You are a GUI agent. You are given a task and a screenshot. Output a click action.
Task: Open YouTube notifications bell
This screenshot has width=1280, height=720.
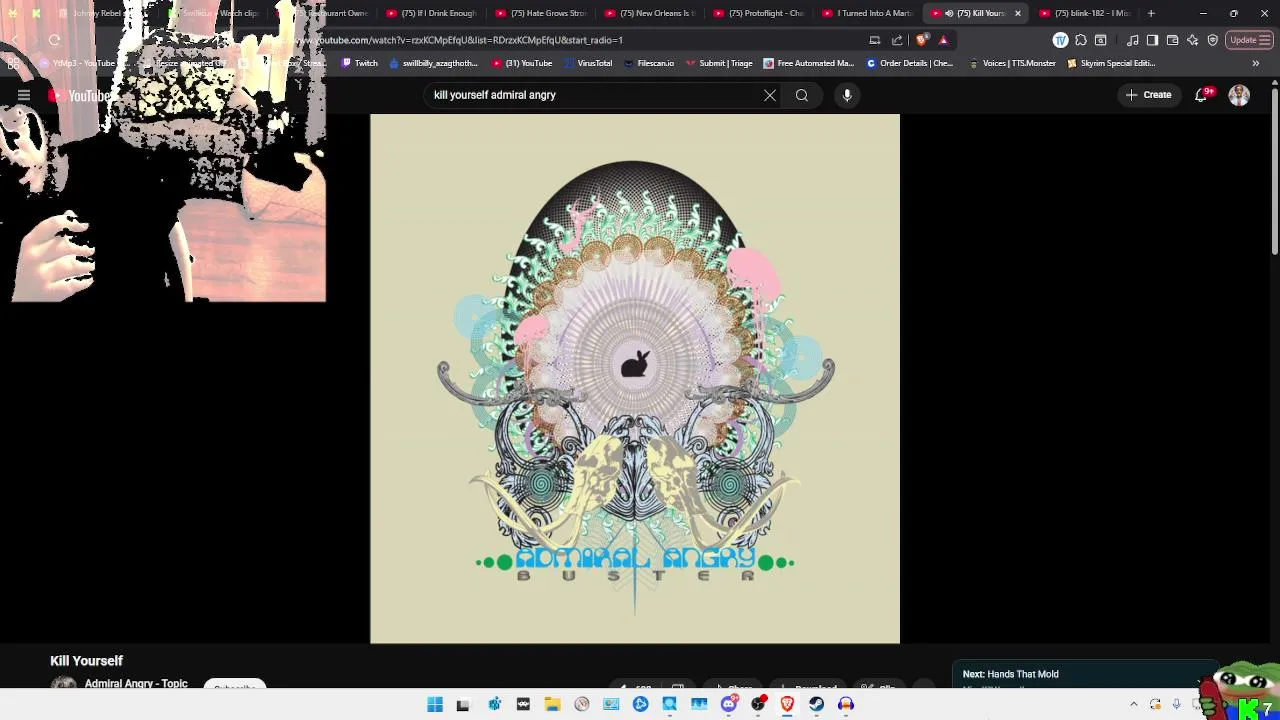point(1201,95)
